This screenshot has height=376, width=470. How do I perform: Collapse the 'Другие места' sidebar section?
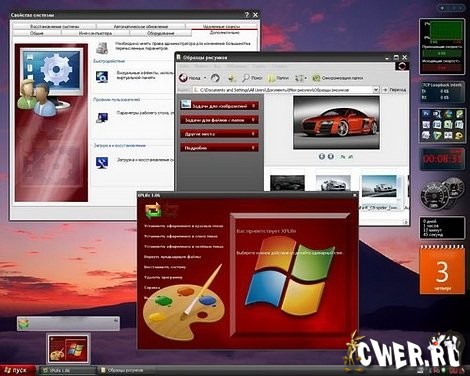click(253, 134)
